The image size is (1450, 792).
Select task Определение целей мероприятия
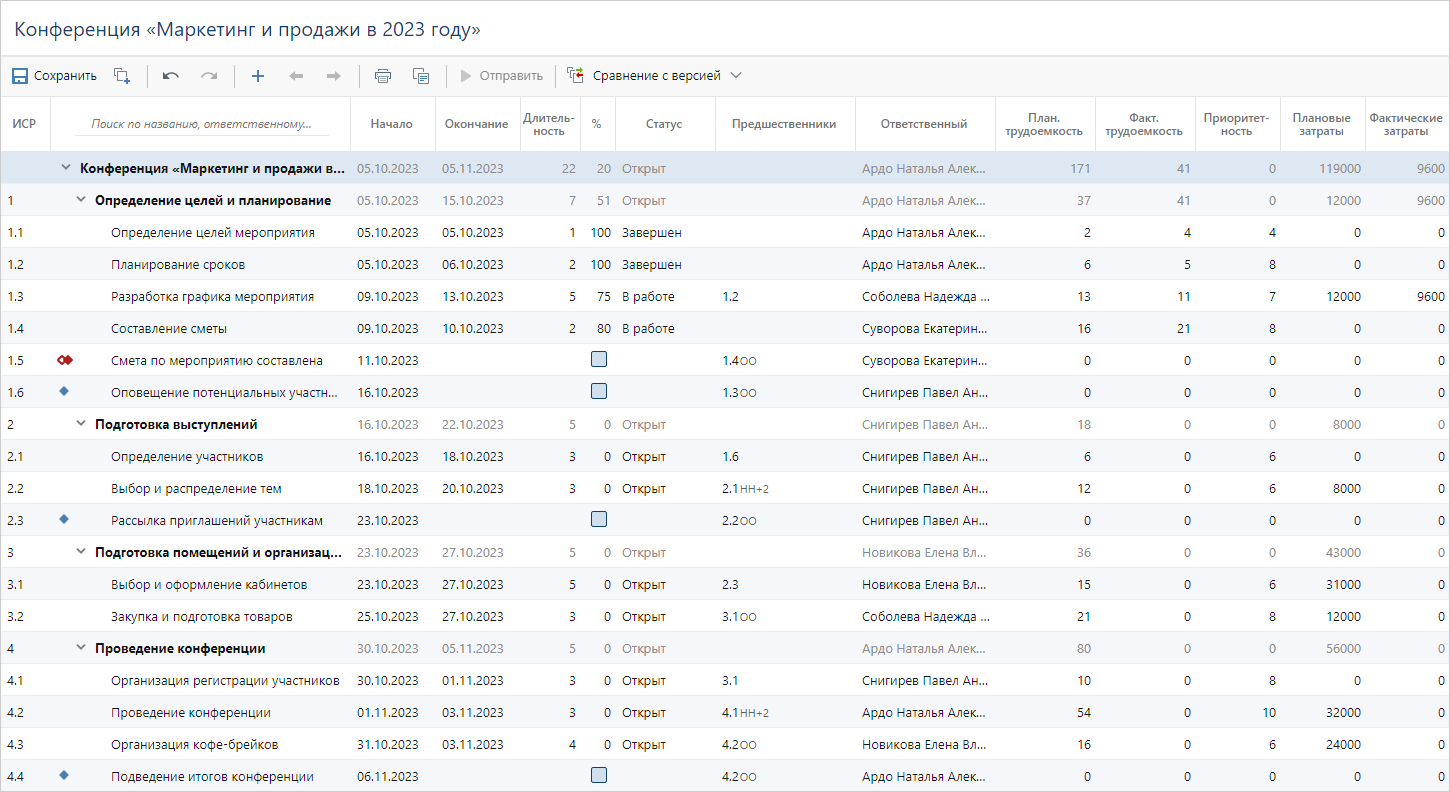pos(213,232)
